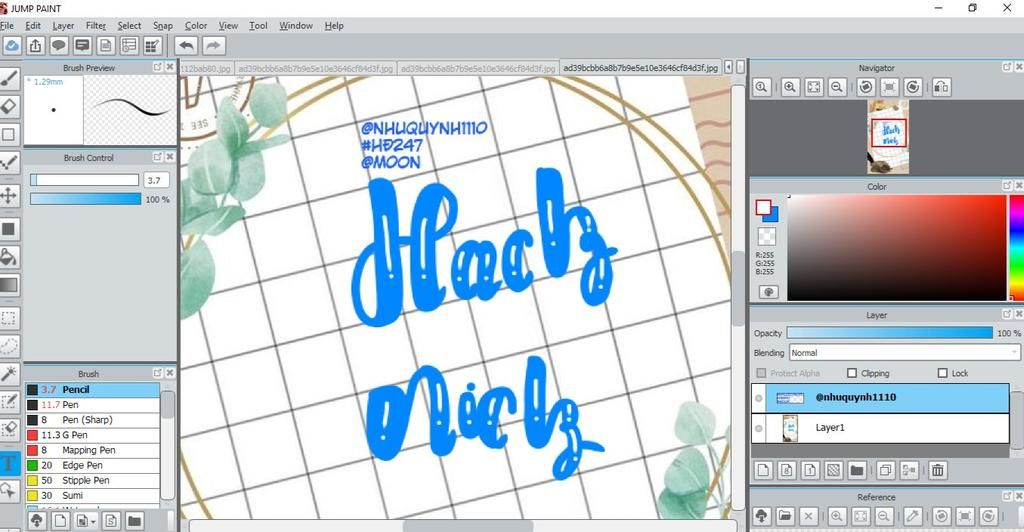Select the G Pen brush
The image size is (1024, 532).
(x=92, y=435)
